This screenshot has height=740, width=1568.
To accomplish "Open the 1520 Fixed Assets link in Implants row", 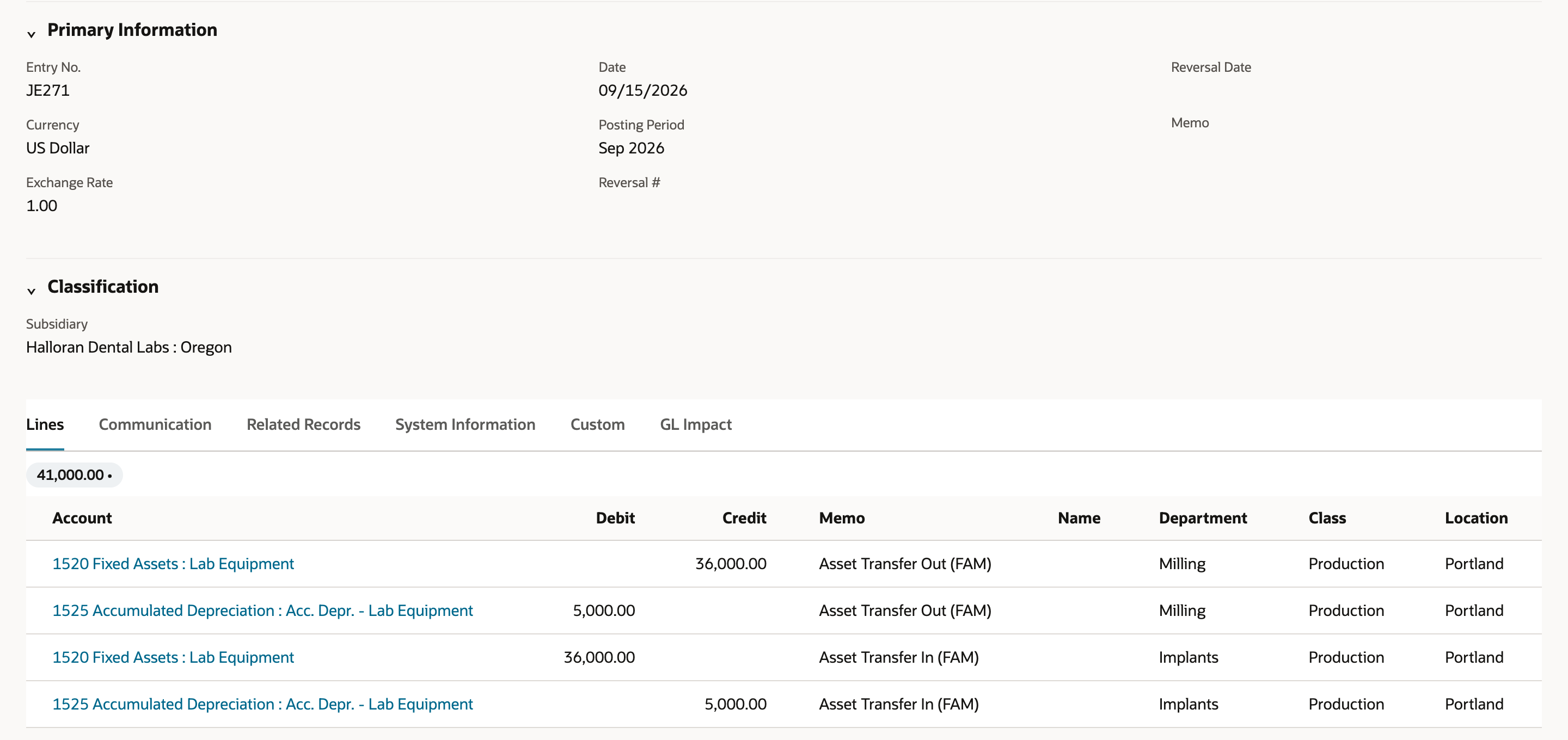I will (x=173, y=657).
